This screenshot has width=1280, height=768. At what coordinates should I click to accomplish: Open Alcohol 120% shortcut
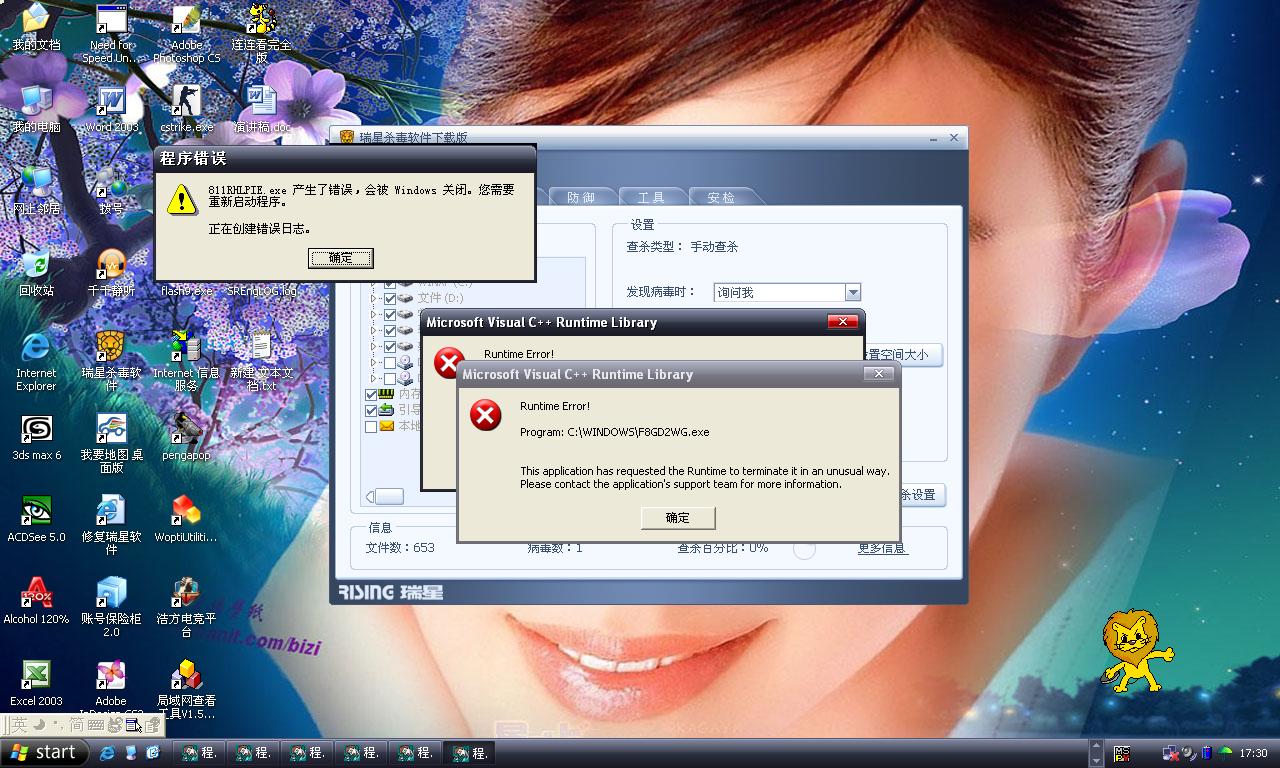point(36,600)
